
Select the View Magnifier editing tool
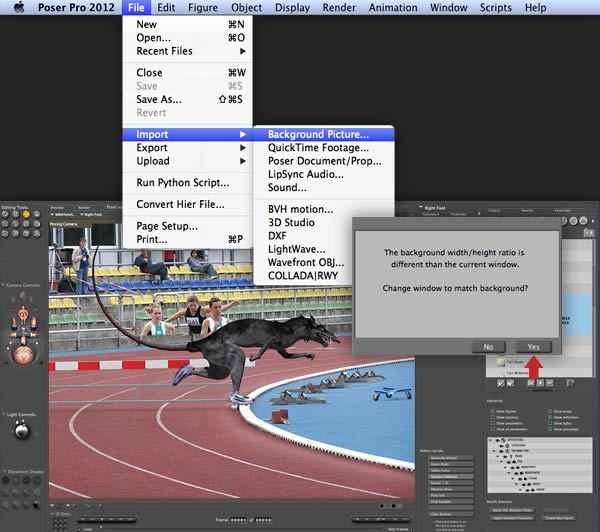click(x=16, y=233)
